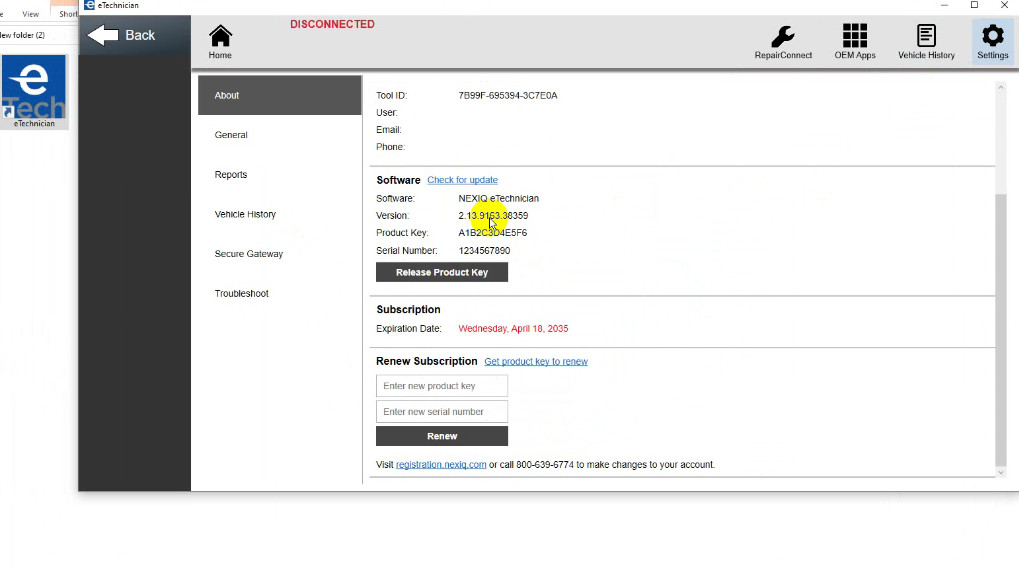Focus the new product key field
This screenshot has height=567, width=1019.
pos(442,386)
